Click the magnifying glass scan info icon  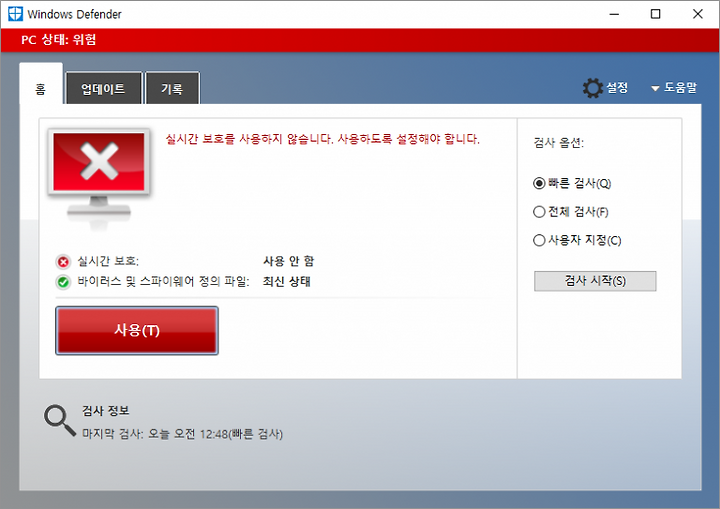60,420
